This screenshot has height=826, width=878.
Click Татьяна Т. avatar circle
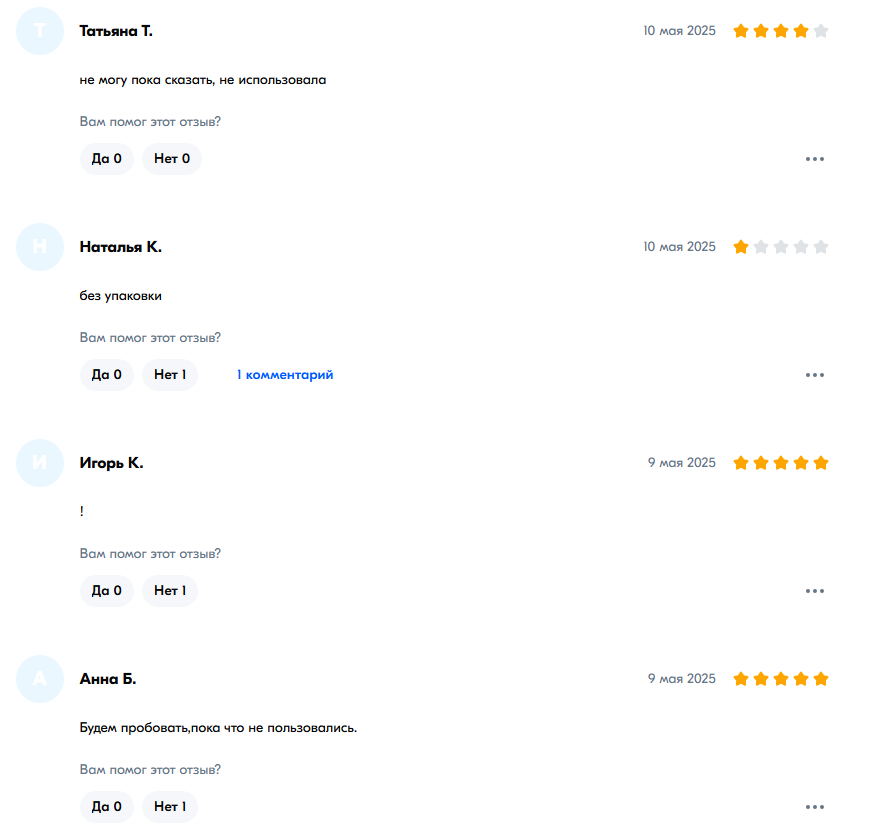pyautogui.click(x=40, y=31)
